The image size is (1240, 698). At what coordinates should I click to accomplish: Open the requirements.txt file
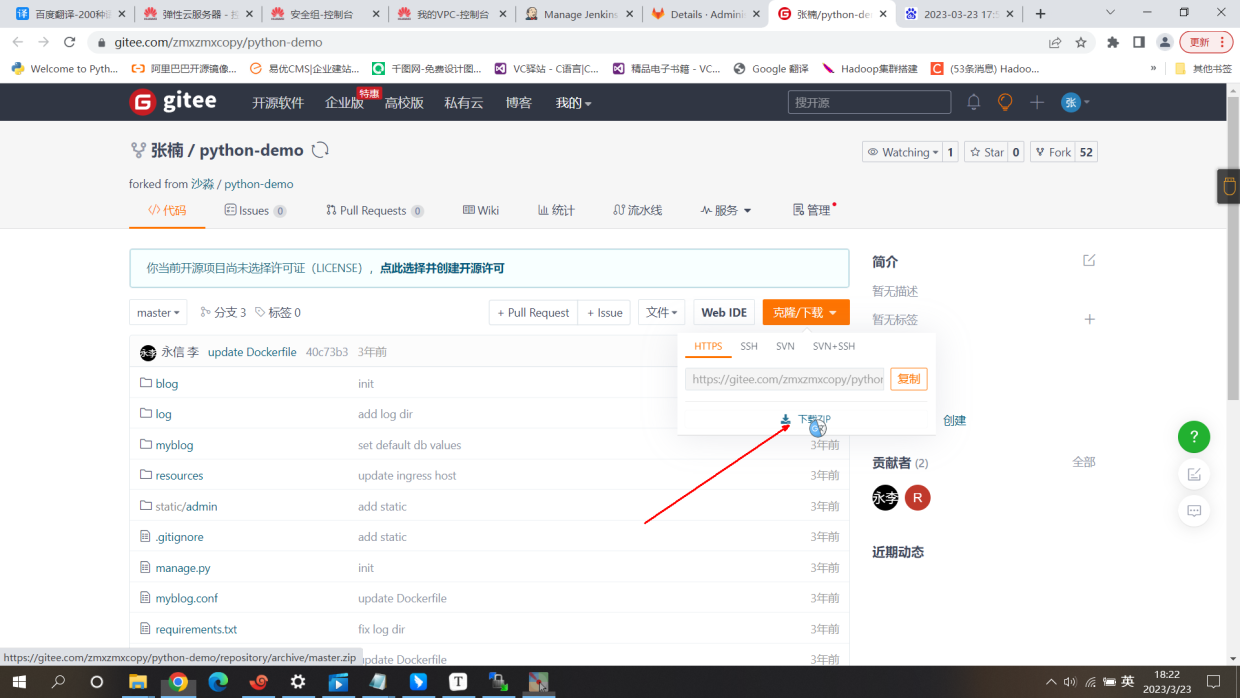pyautogui.click(x=196, y=629)
